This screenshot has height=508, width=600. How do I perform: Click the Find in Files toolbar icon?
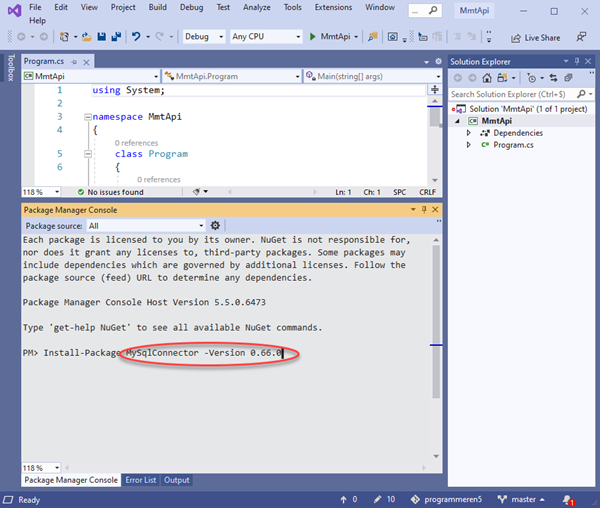(x=372, y=37)
